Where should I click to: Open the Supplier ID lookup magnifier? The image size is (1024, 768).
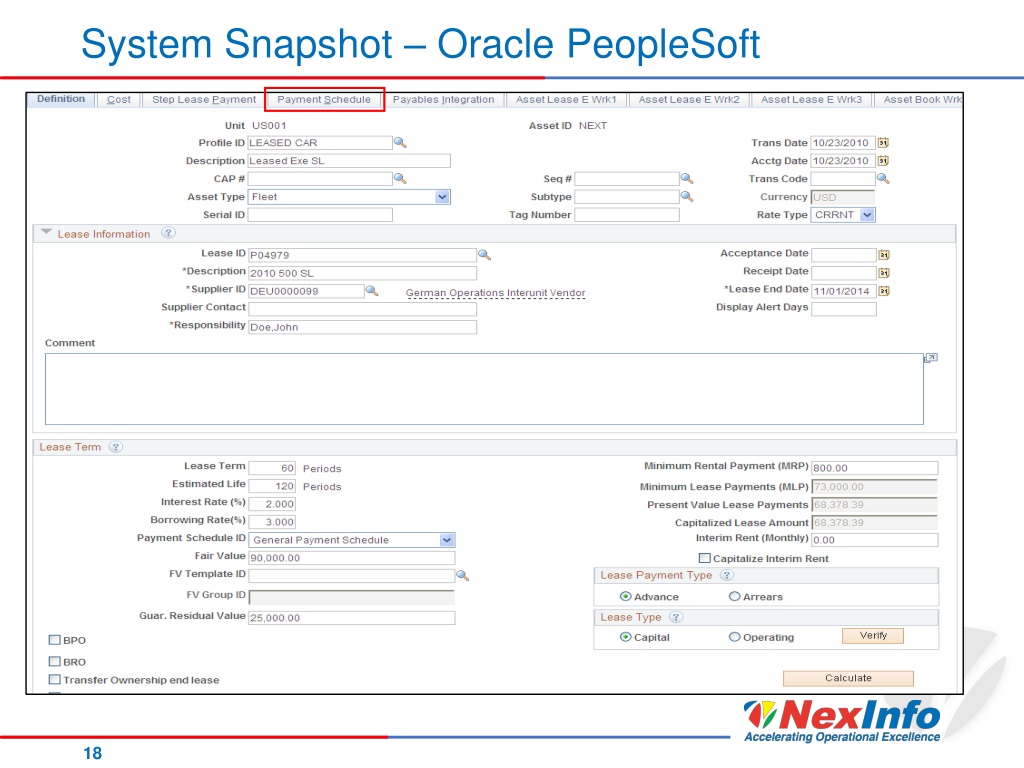372,291
